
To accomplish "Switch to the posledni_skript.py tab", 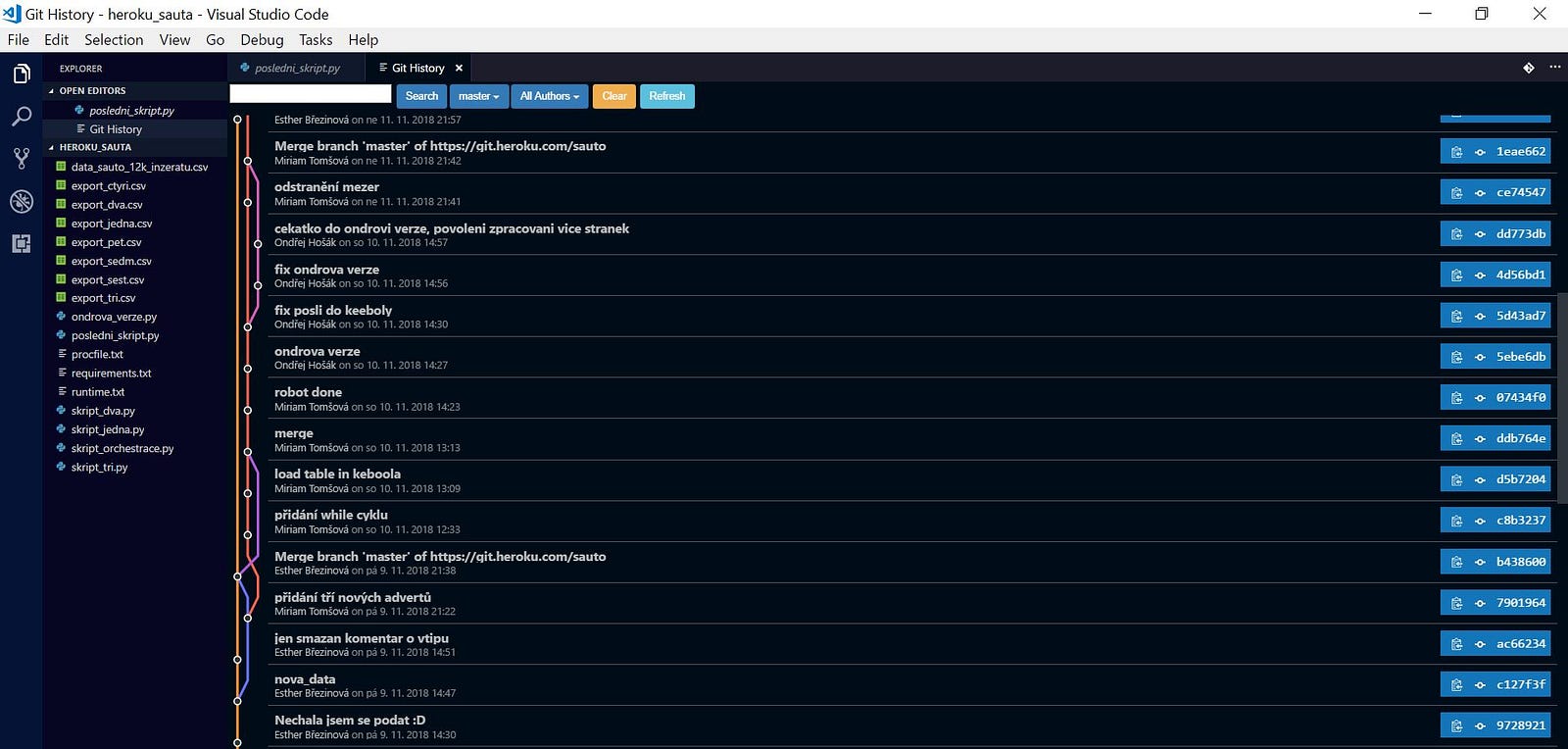I will [297, 68].
